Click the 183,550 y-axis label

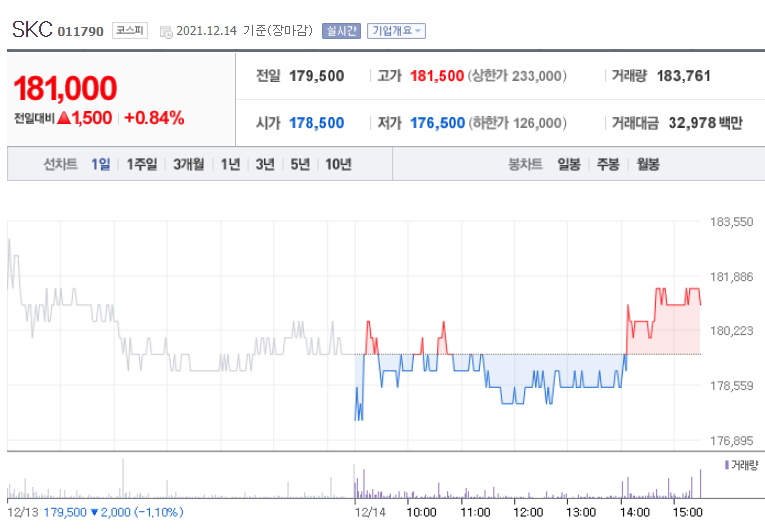click(731, 222)
